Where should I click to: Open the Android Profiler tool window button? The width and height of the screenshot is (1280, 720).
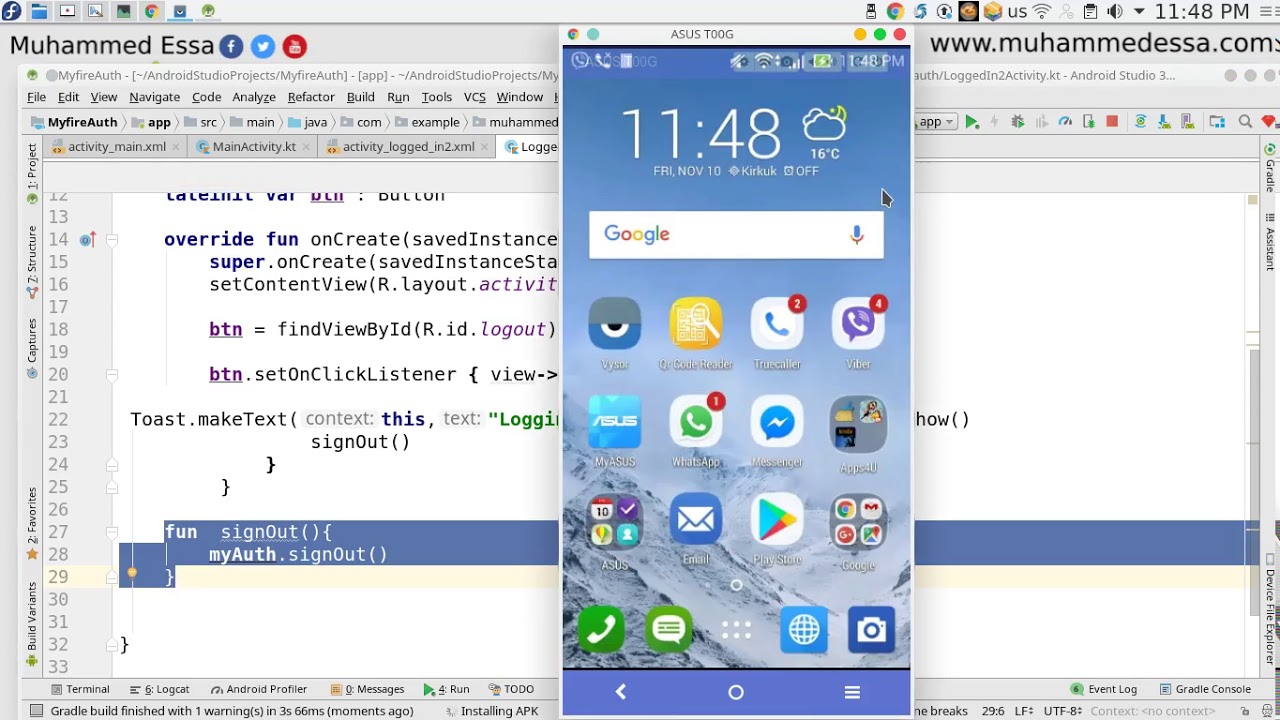coord(258,689)
